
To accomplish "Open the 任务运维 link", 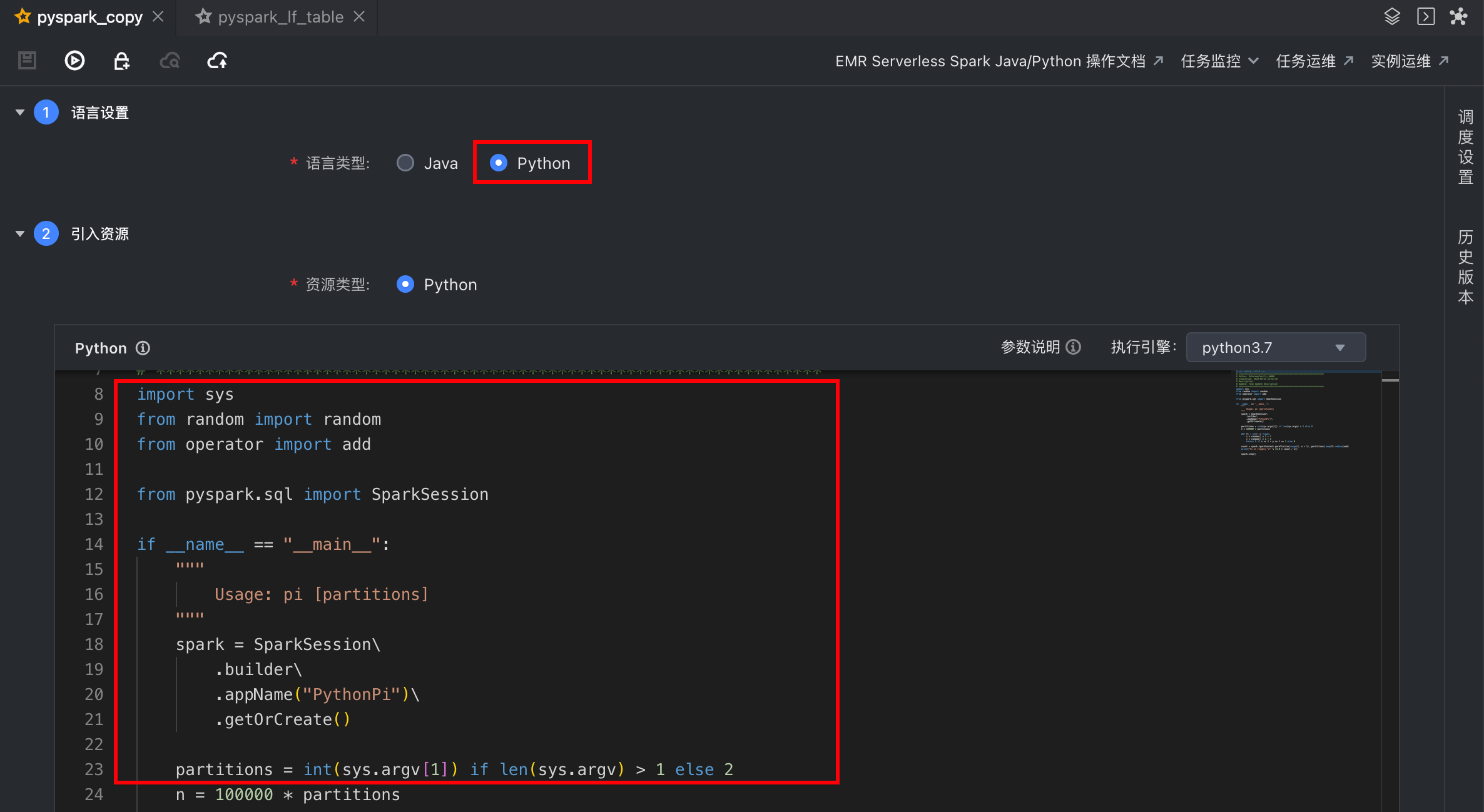I will tap(1314, 61).
